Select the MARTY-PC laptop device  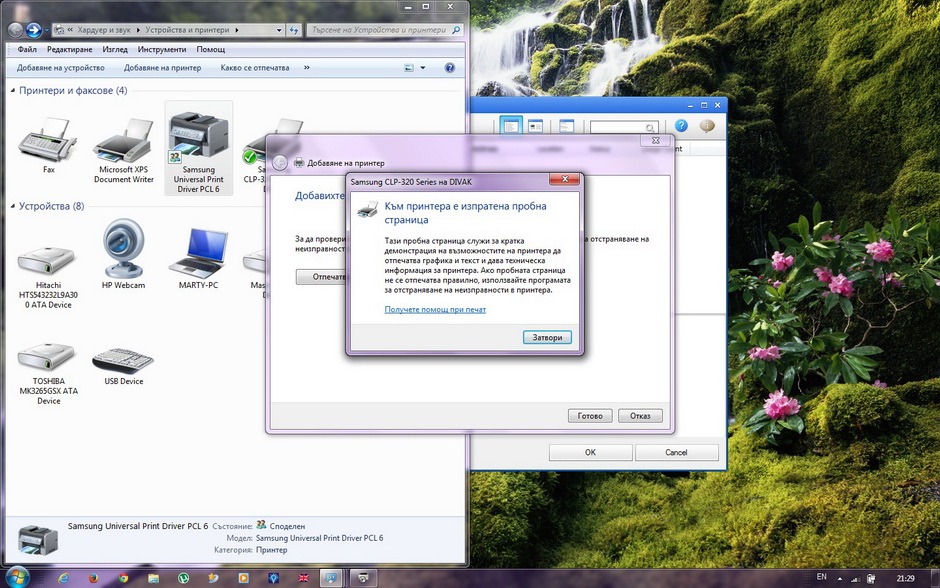(198, 254)
